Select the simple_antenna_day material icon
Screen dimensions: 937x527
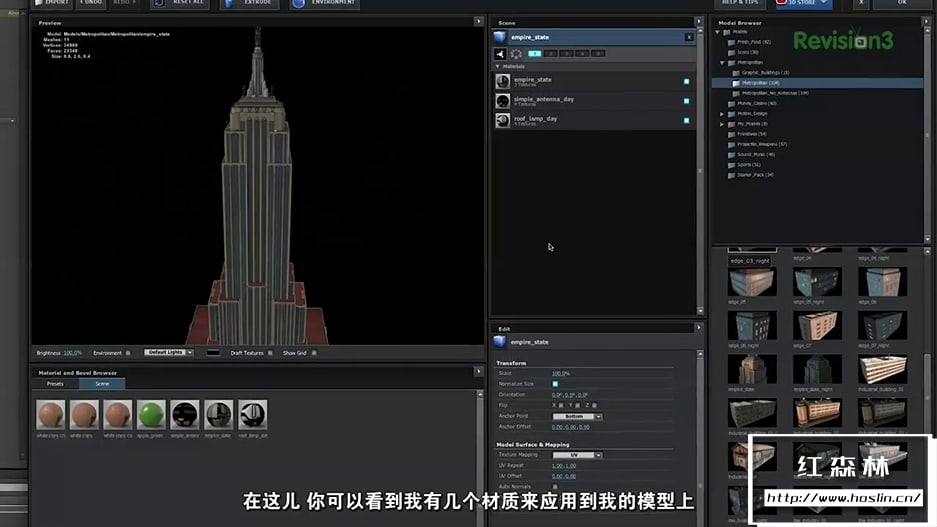(x=503, y=101)
